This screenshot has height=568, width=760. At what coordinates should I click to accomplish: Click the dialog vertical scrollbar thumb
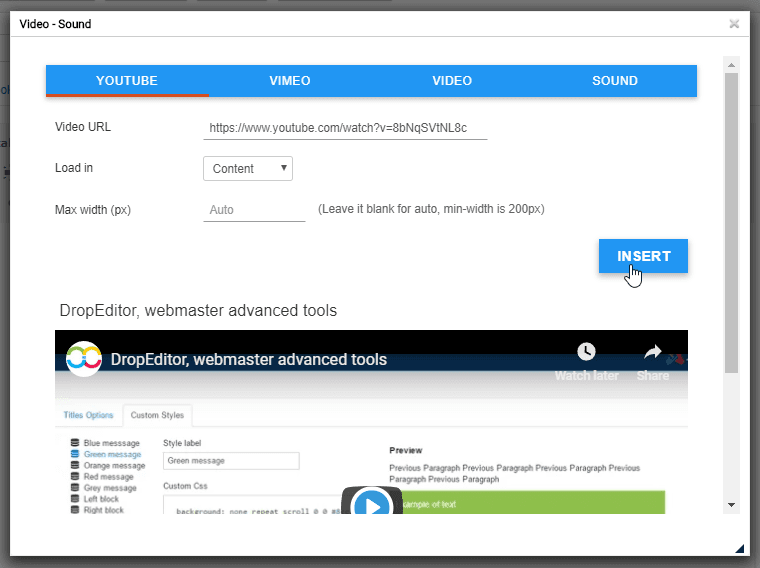click(x=731, y=220)
